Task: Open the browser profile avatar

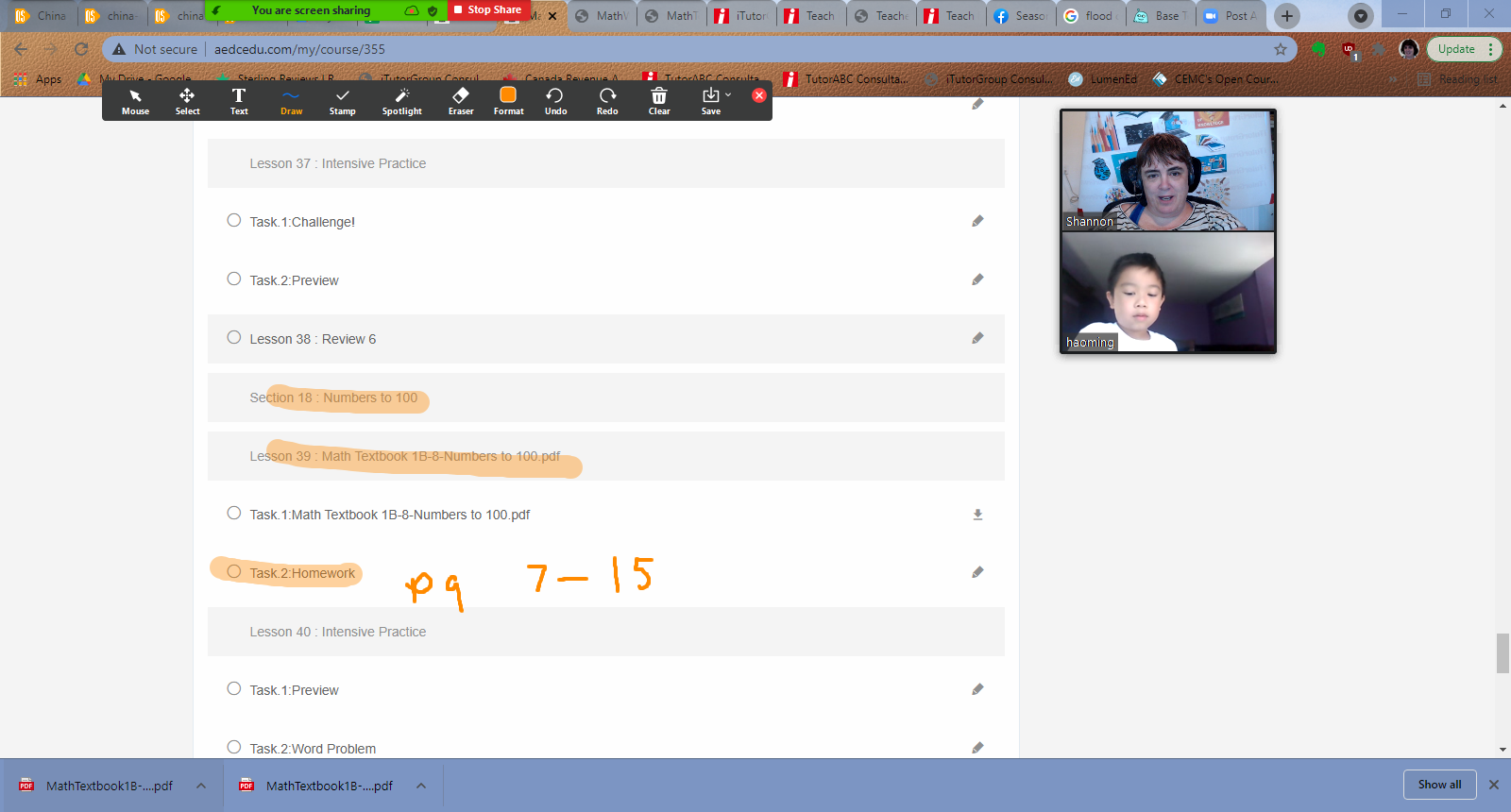Action: click(x=1409, y=49)
